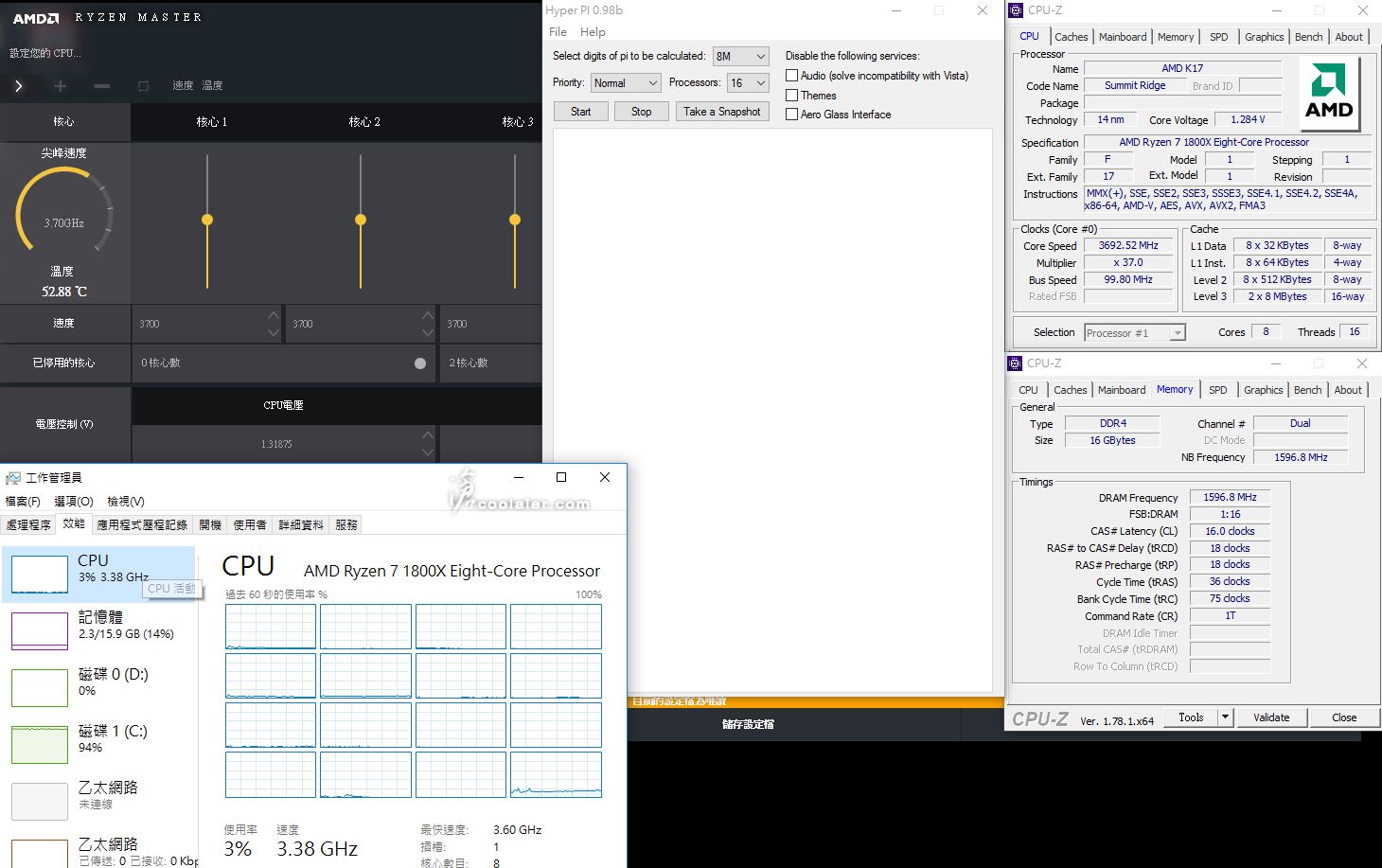Image resolution: width=1382 pixels, height=868 pixels.
Task: Switch to Graphics tab in lower CPU-Z window
Action: tap(1264, 390)
